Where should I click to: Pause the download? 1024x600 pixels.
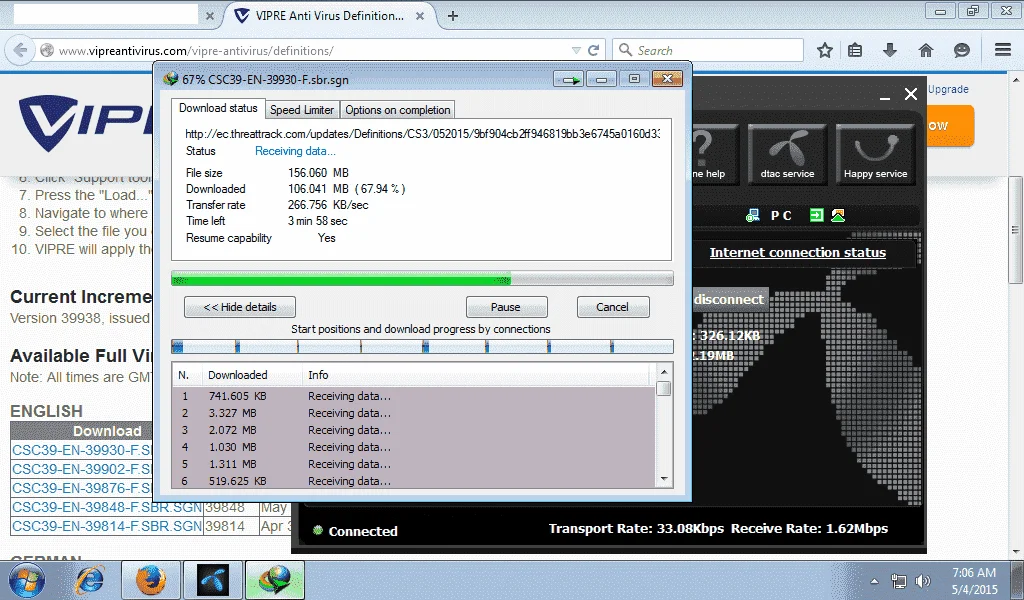506,307
